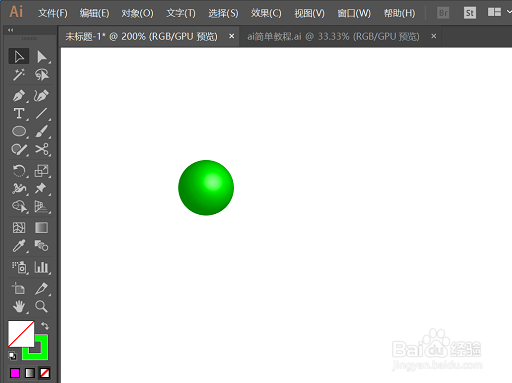This screenshot has width=512, height=383.
Task: Select the Zoom tool
Action: click(x=42, y=306)
